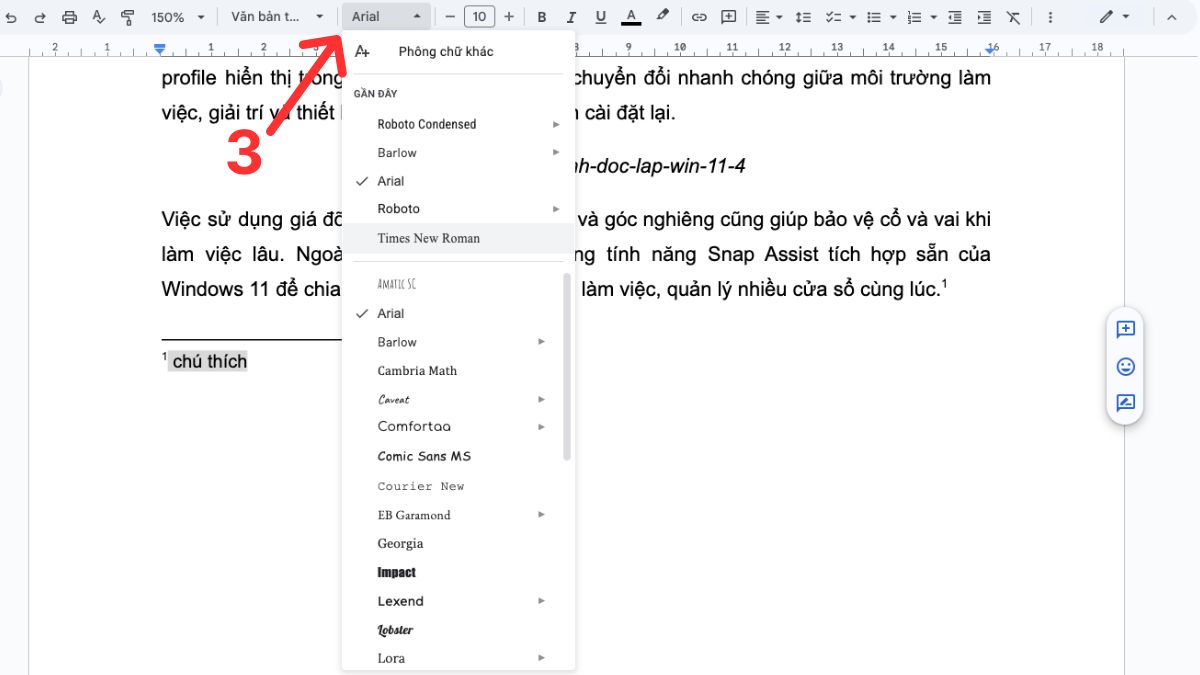This screenshot has height=675, width=1200.
Task: Add an emoji reaction from the side panel
Action: pyautogui.click(x=1126, y=367)
